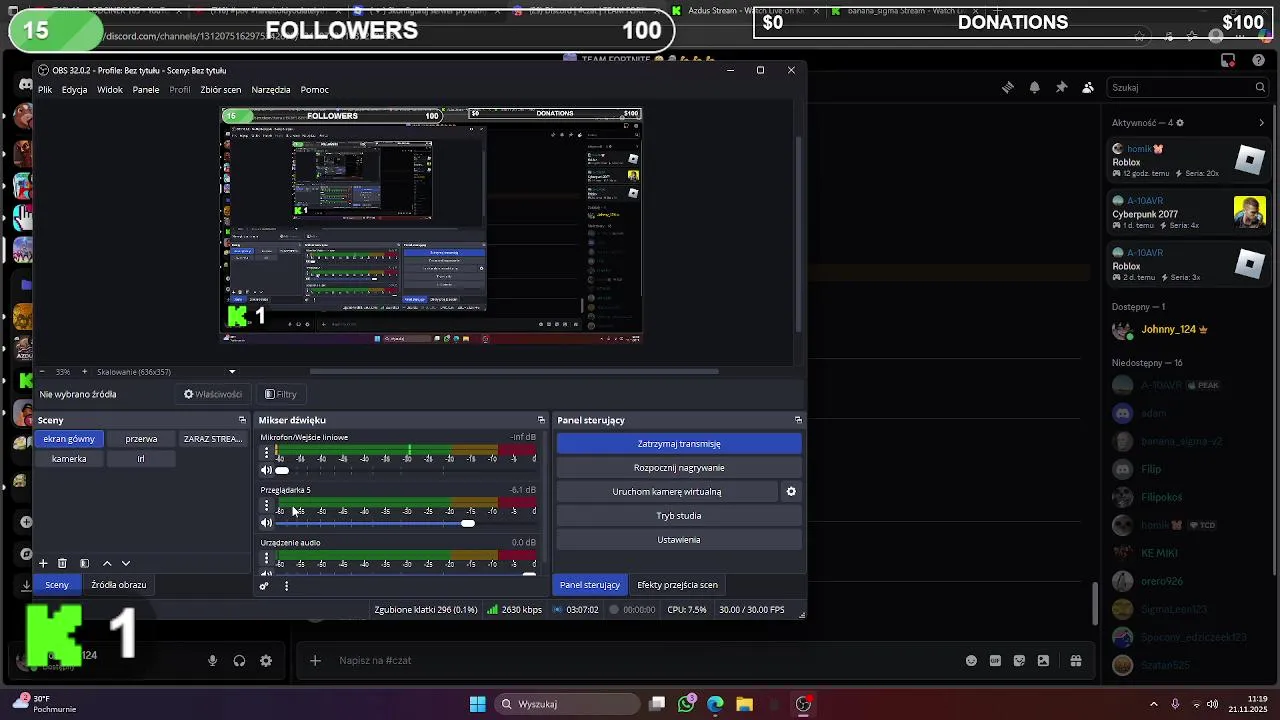
Task: Open Discord user settings gear
Action: click(266, 660)
